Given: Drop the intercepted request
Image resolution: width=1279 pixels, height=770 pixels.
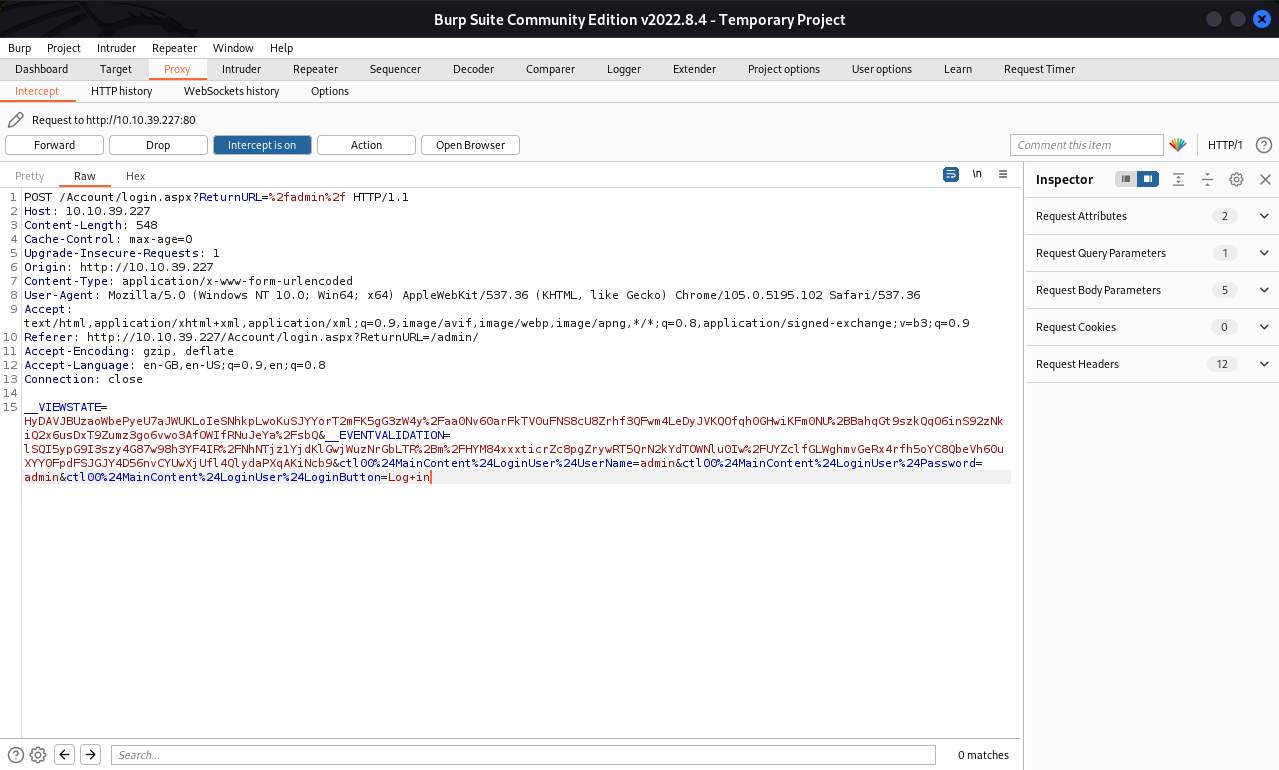Looking at the screenshot, I should 158,145.
